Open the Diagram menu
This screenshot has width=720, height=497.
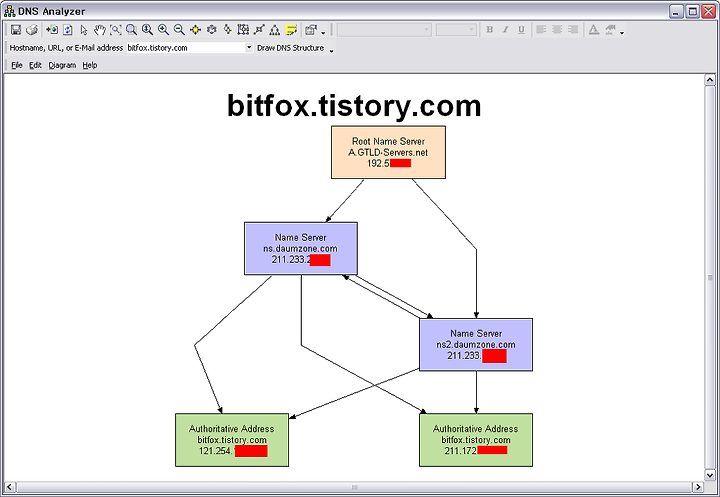tap(62, 65)
